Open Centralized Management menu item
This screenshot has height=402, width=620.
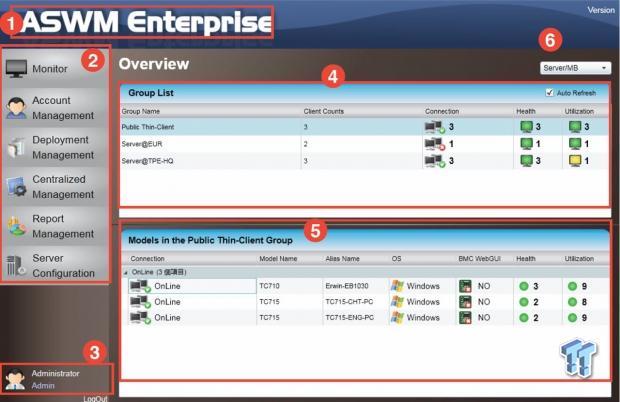tap(55, 187)
